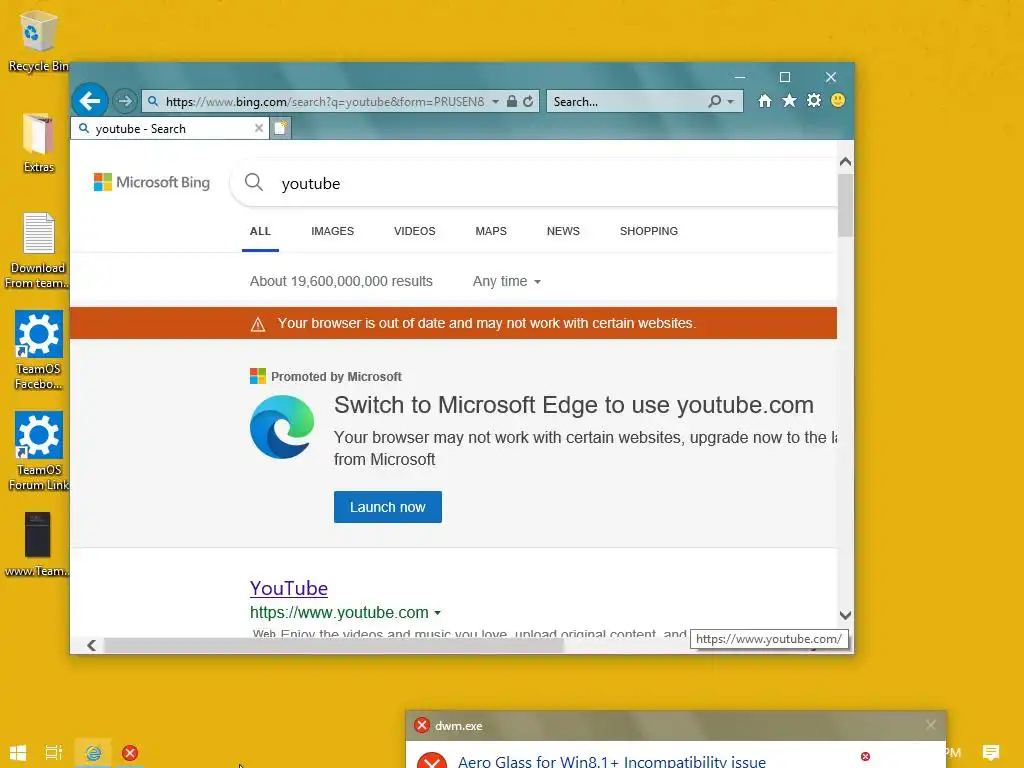Switch to the IMAGES tab
1024x768 pixels.
[x=332, y=231]
